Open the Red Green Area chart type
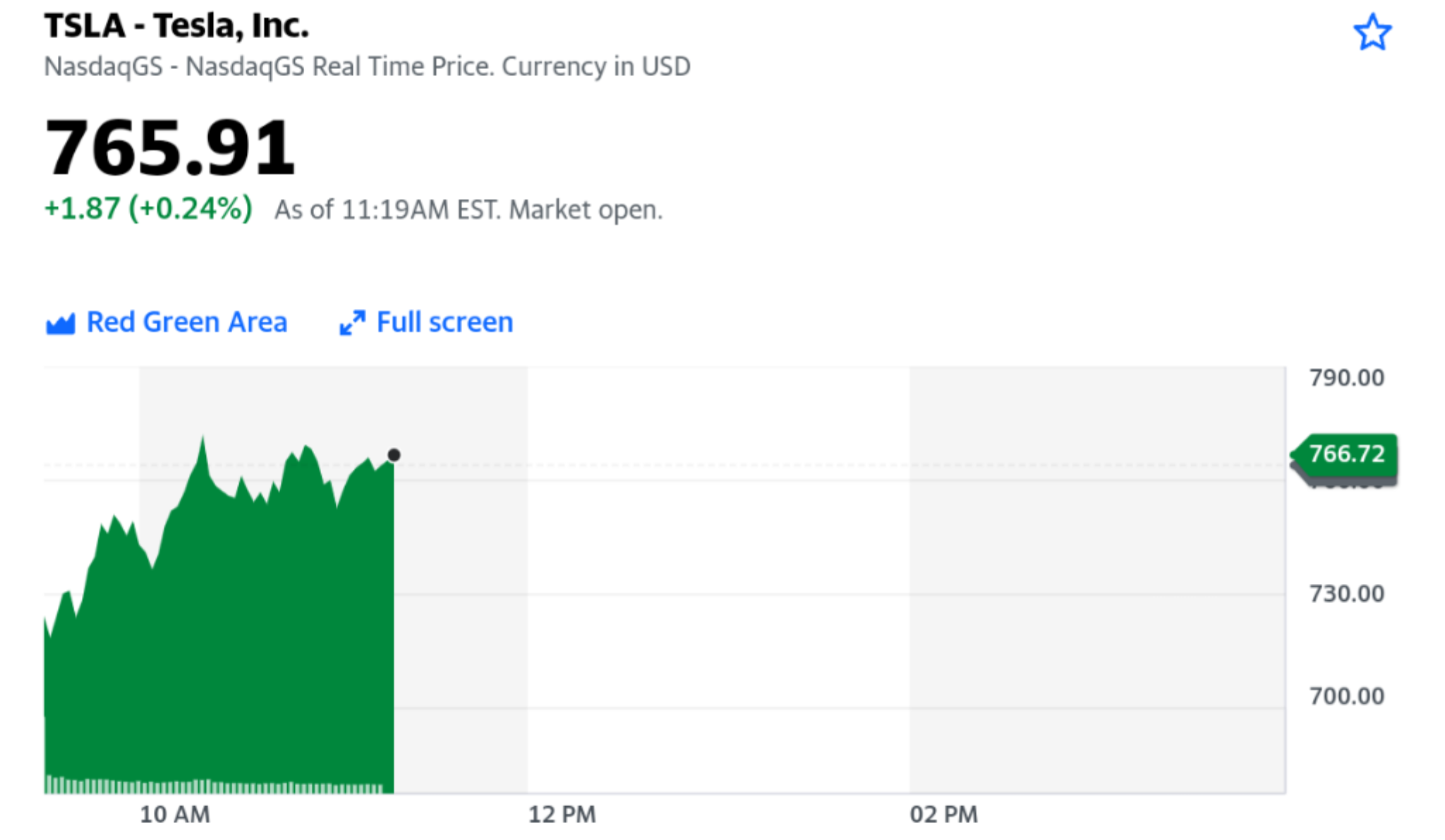The width and height of the screenshot is (1445, 840). [x=186, y=322]
